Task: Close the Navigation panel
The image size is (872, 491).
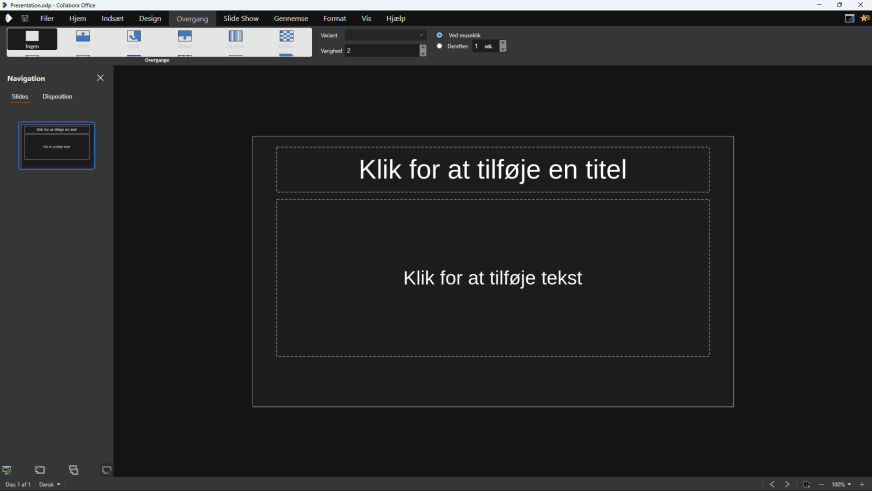Action: pyautogui.click(x=100, y=78)
